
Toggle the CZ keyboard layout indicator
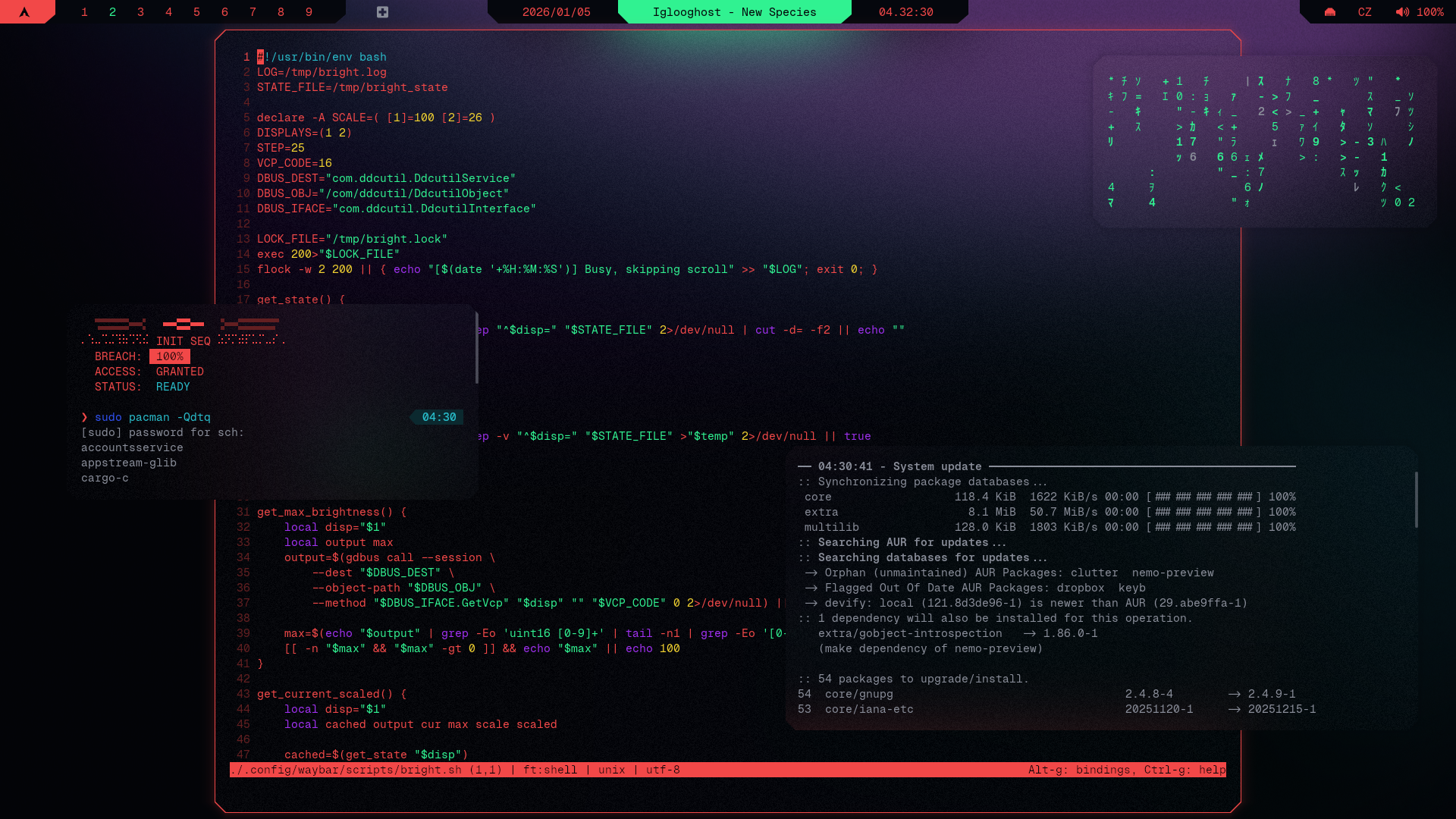click(x=1364, y=12)
